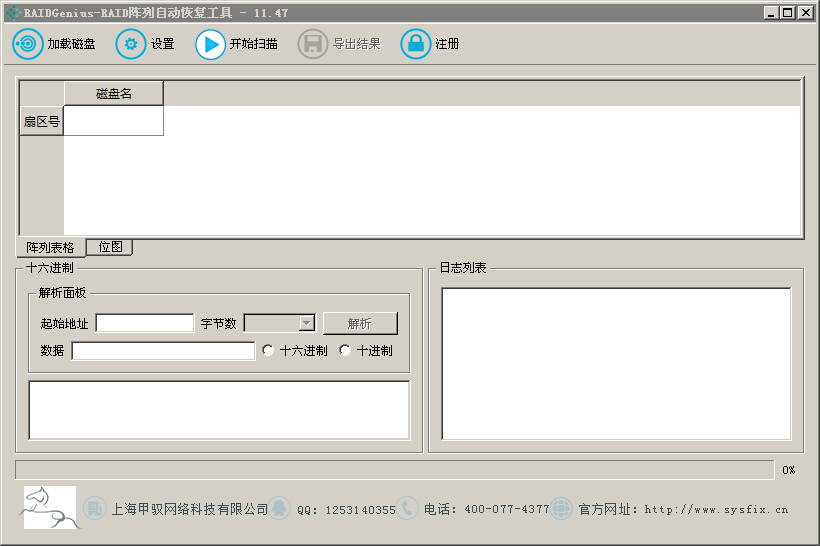This screenshot has width=820, height=546.
Task: Click the QQ penguin icon
Action: pos(279,508)
